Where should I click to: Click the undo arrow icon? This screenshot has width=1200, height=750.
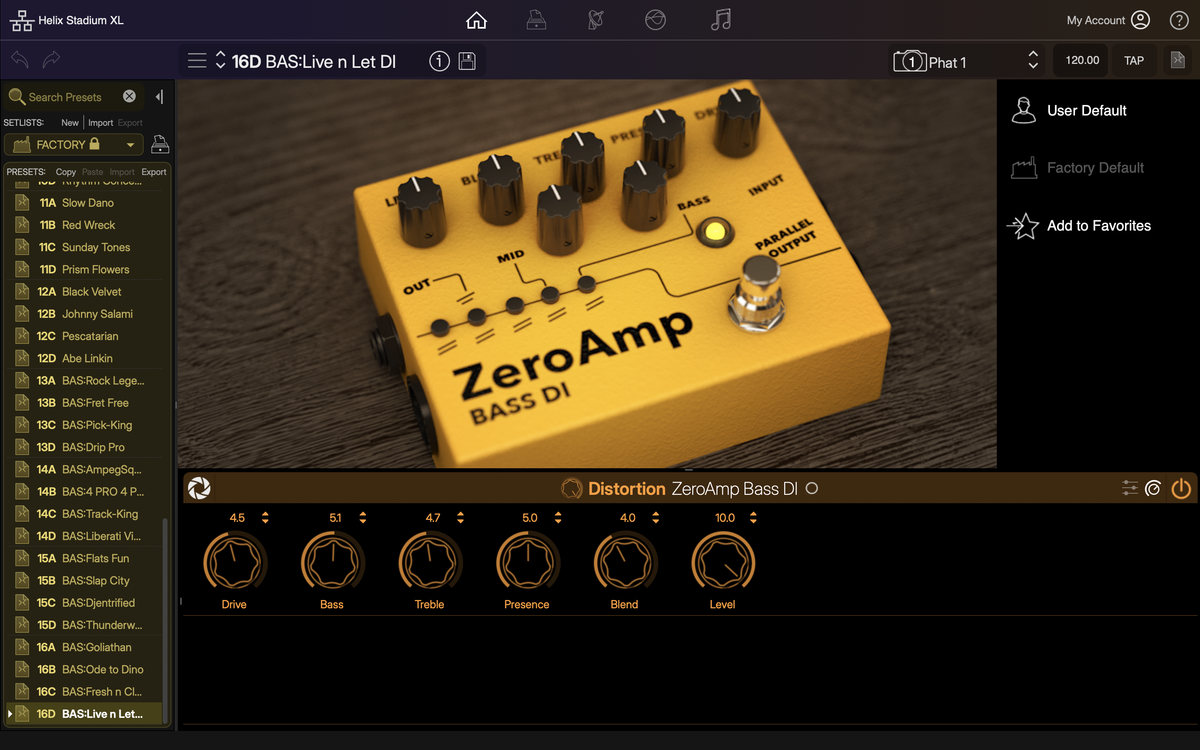coord(20,60)
